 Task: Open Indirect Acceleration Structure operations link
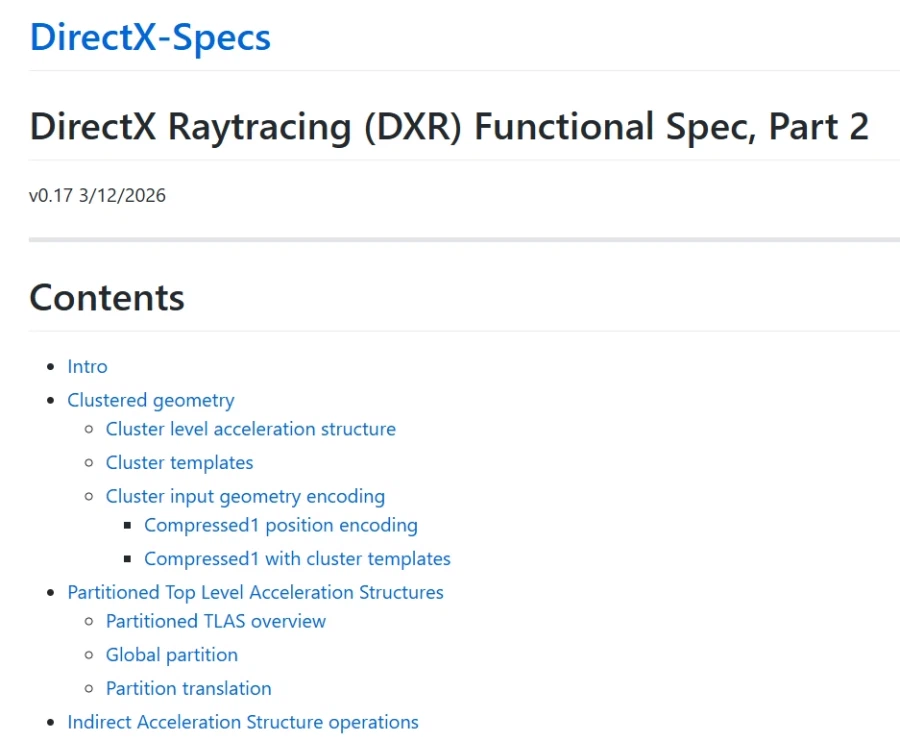click(242, 722)
